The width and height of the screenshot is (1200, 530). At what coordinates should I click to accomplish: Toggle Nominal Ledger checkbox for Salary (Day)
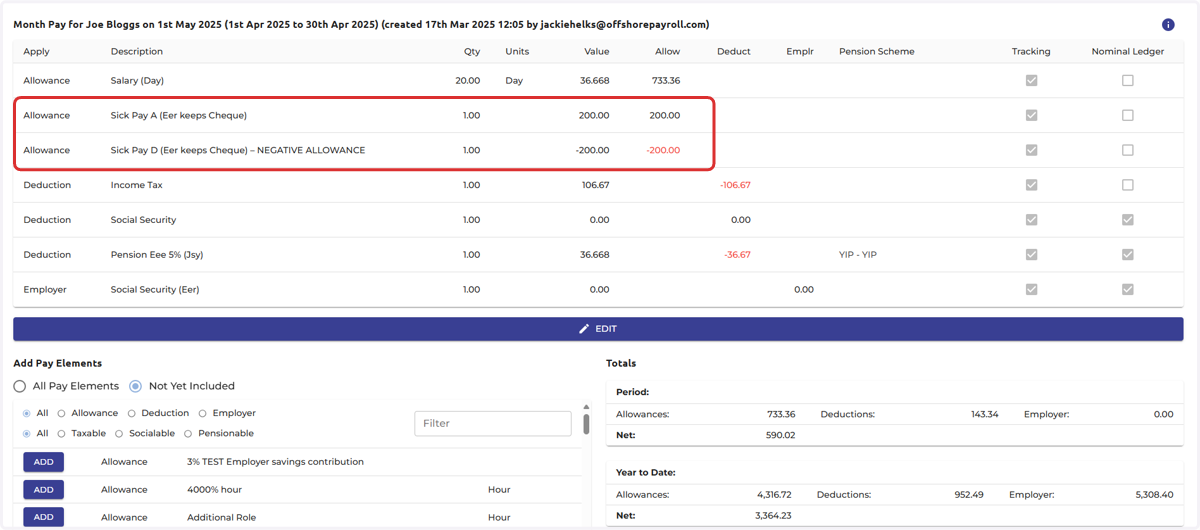pos(1128,81)
